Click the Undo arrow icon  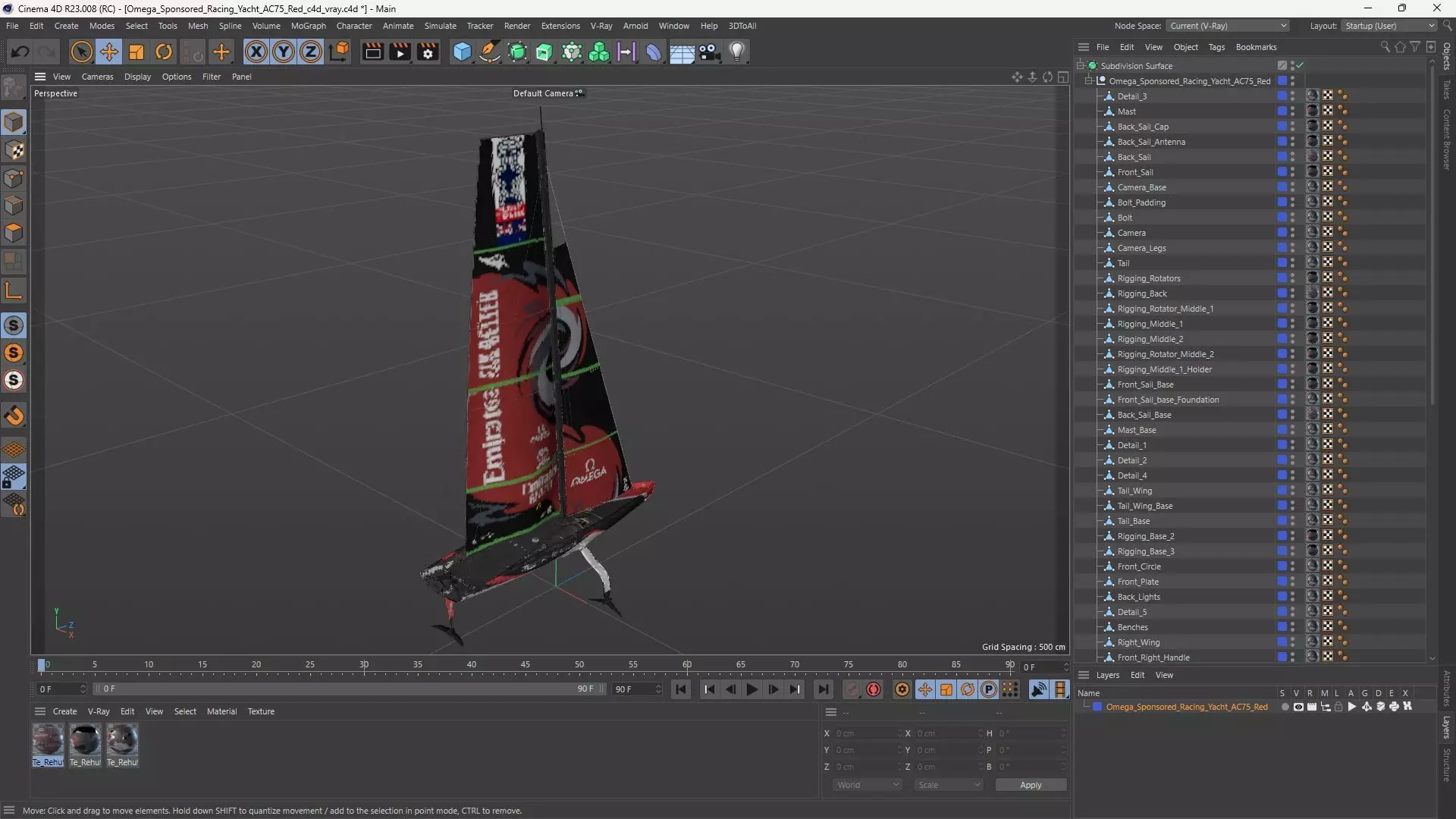pos(20,52)
